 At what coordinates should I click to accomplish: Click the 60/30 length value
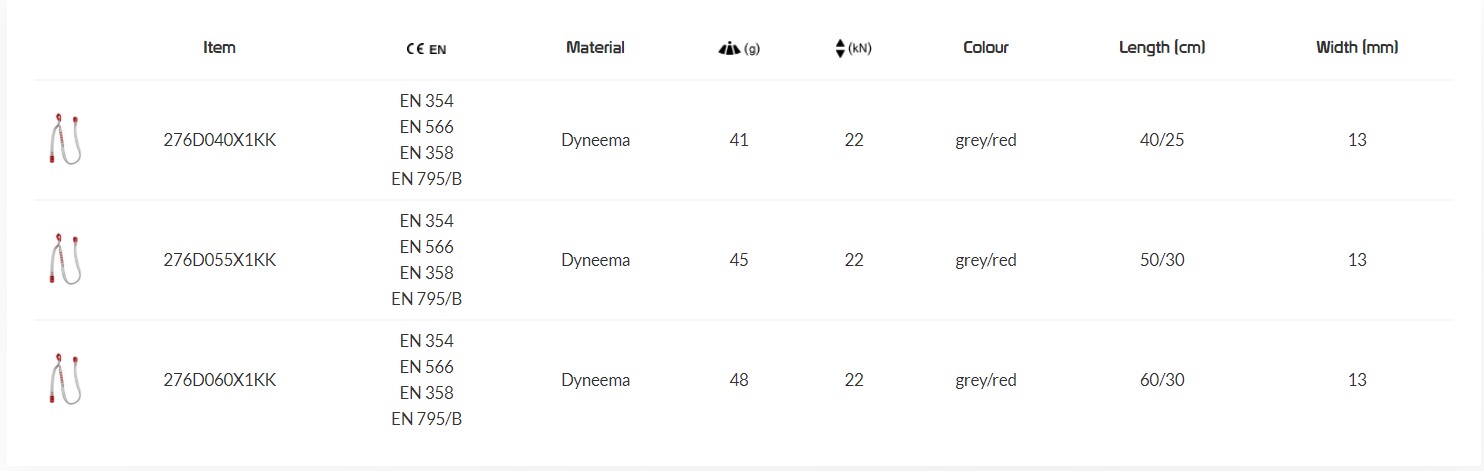[1162, 380]
